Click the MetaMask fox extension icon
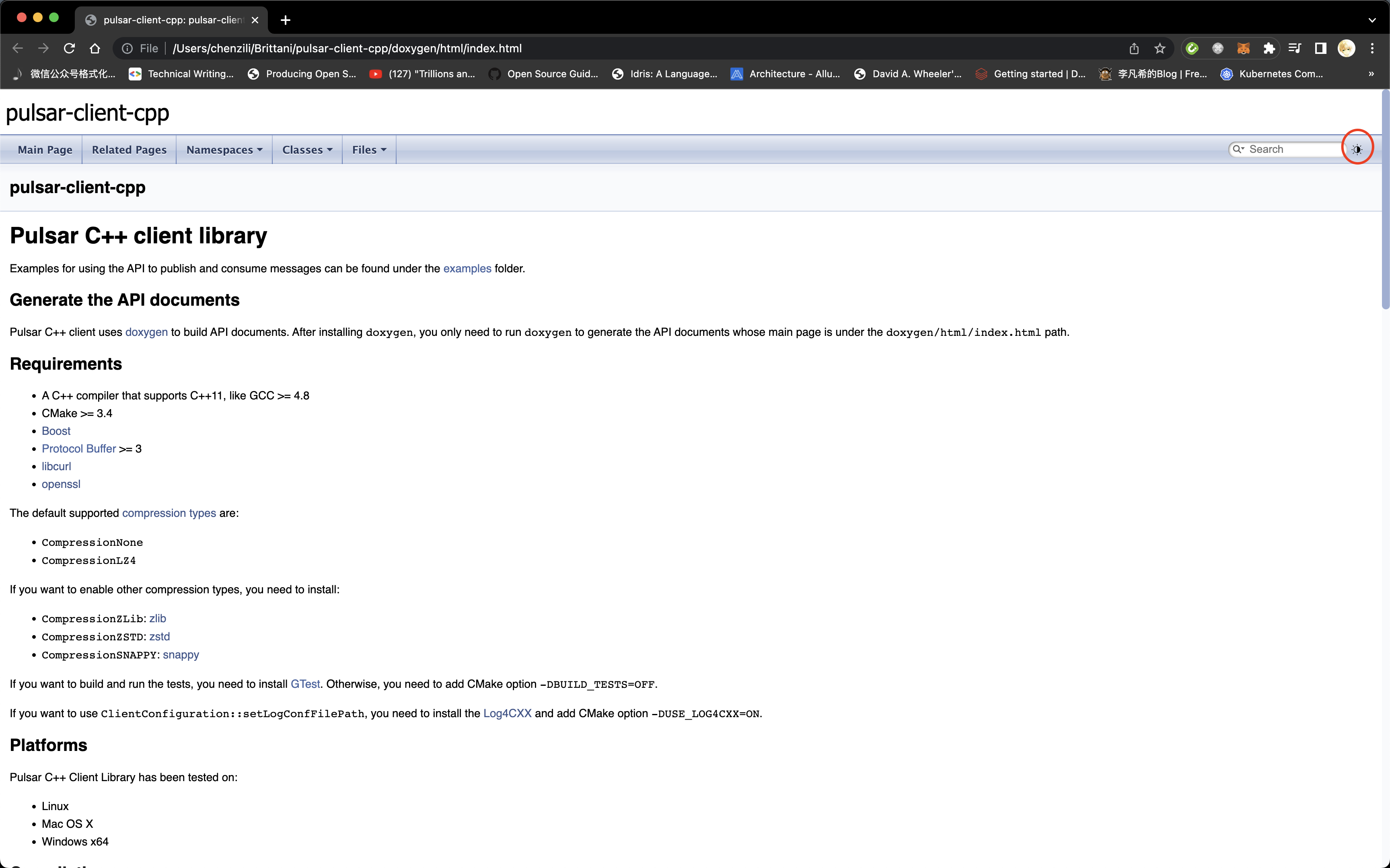This screenshot has height=868, width=1390. click(1243, 48)
